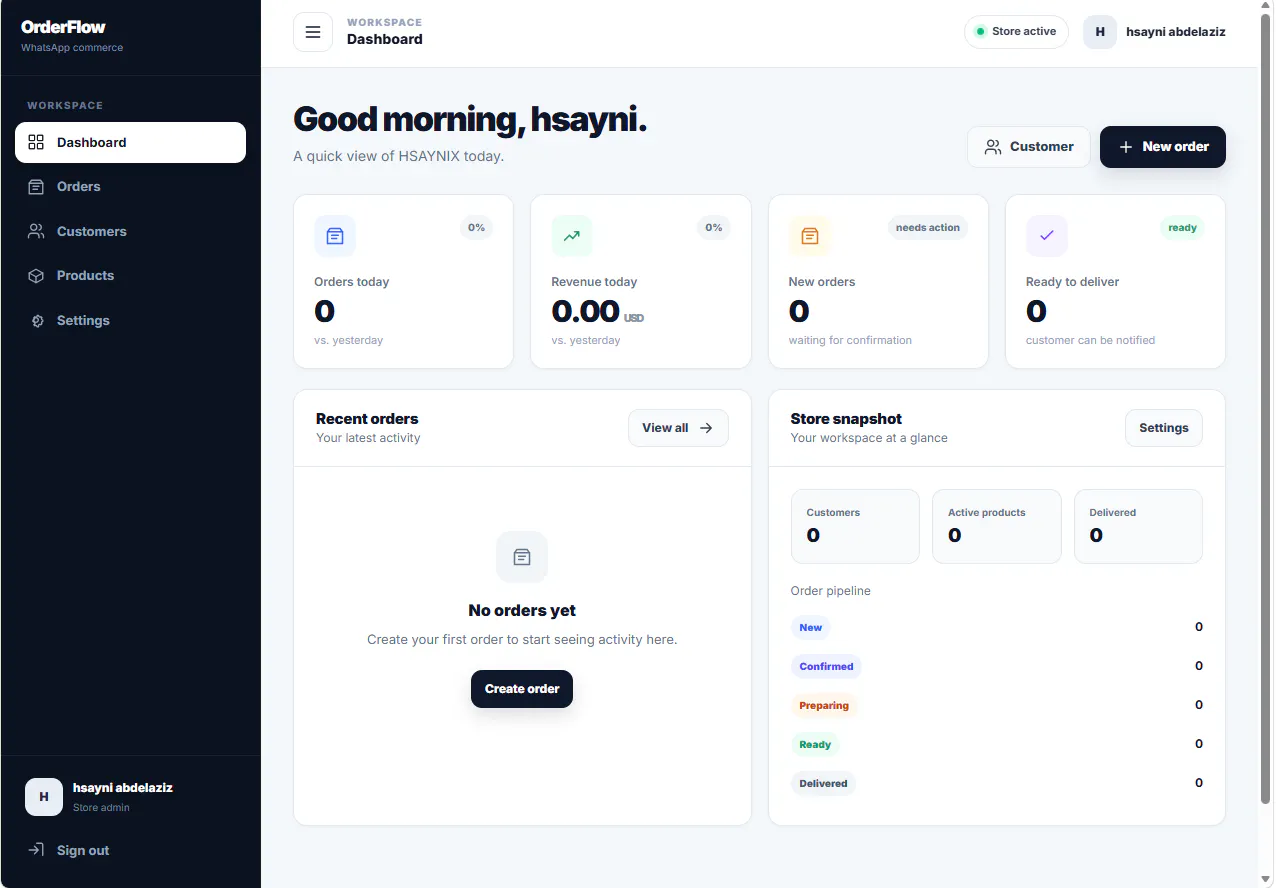Open the Orders menu item
Viewport: 1276px width, 888px height.
point(130,187)
